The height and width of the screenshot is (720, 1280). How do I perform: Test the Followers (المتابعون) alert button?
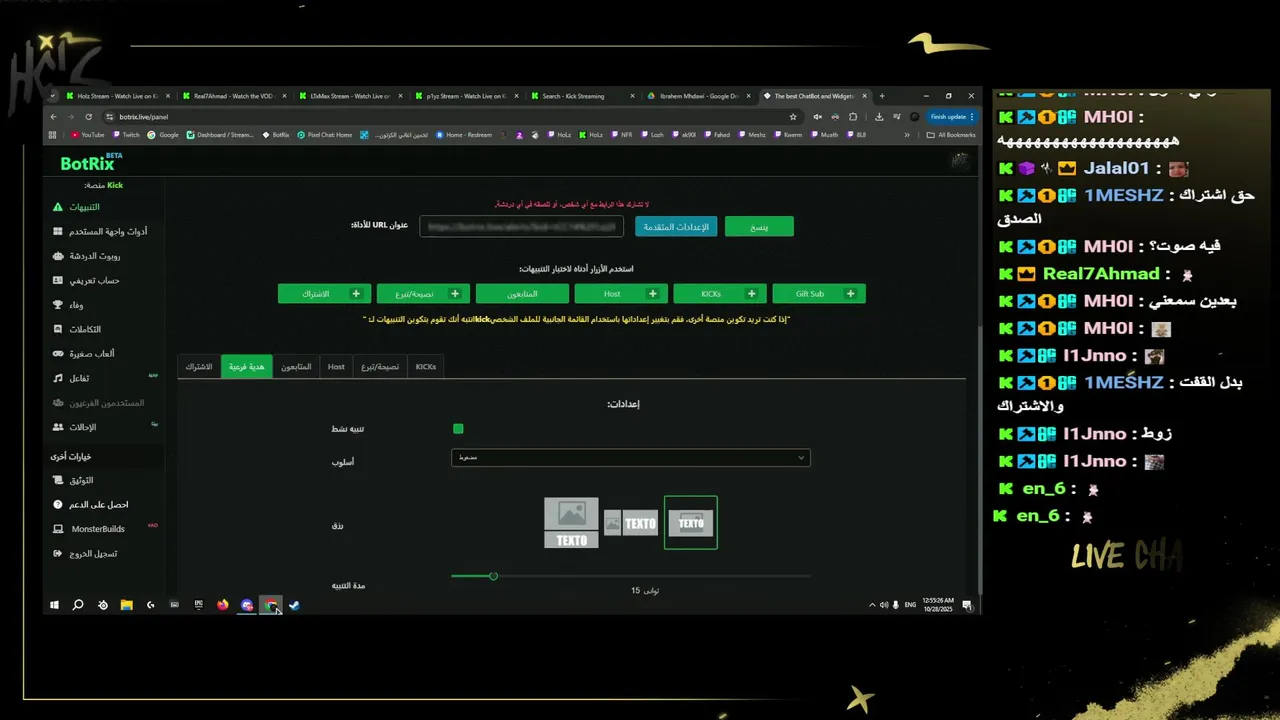coord(522,294)
